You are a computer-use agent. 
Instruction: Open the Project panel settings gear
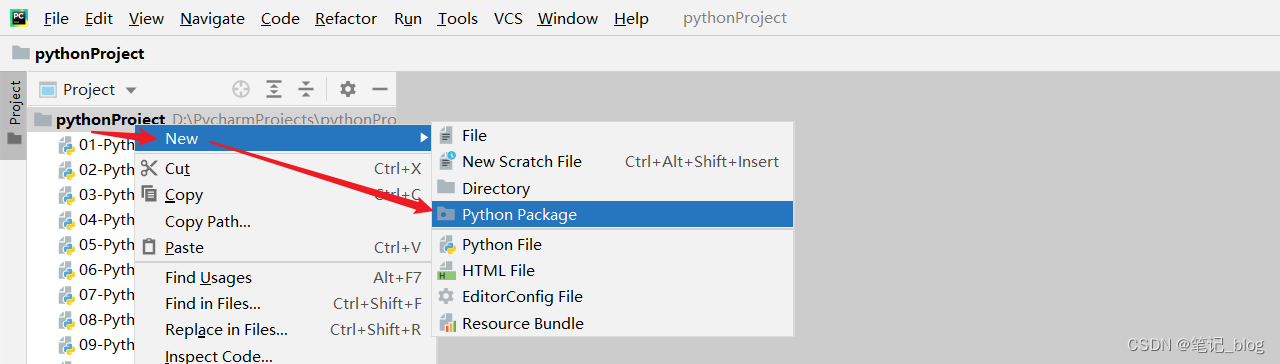coord(347,89)
